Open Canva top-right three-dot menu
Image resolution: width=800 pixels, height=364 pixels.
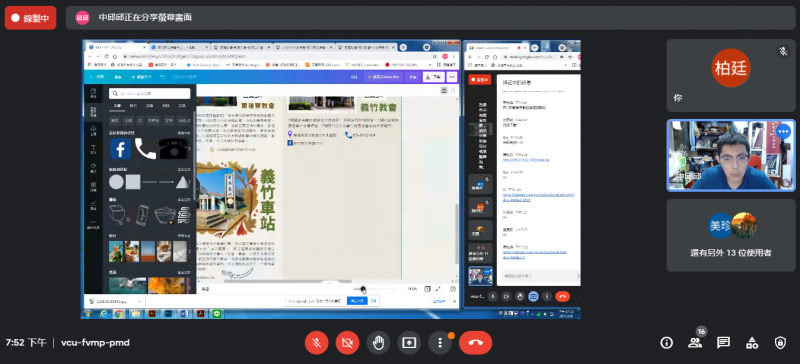pos(452,77)
